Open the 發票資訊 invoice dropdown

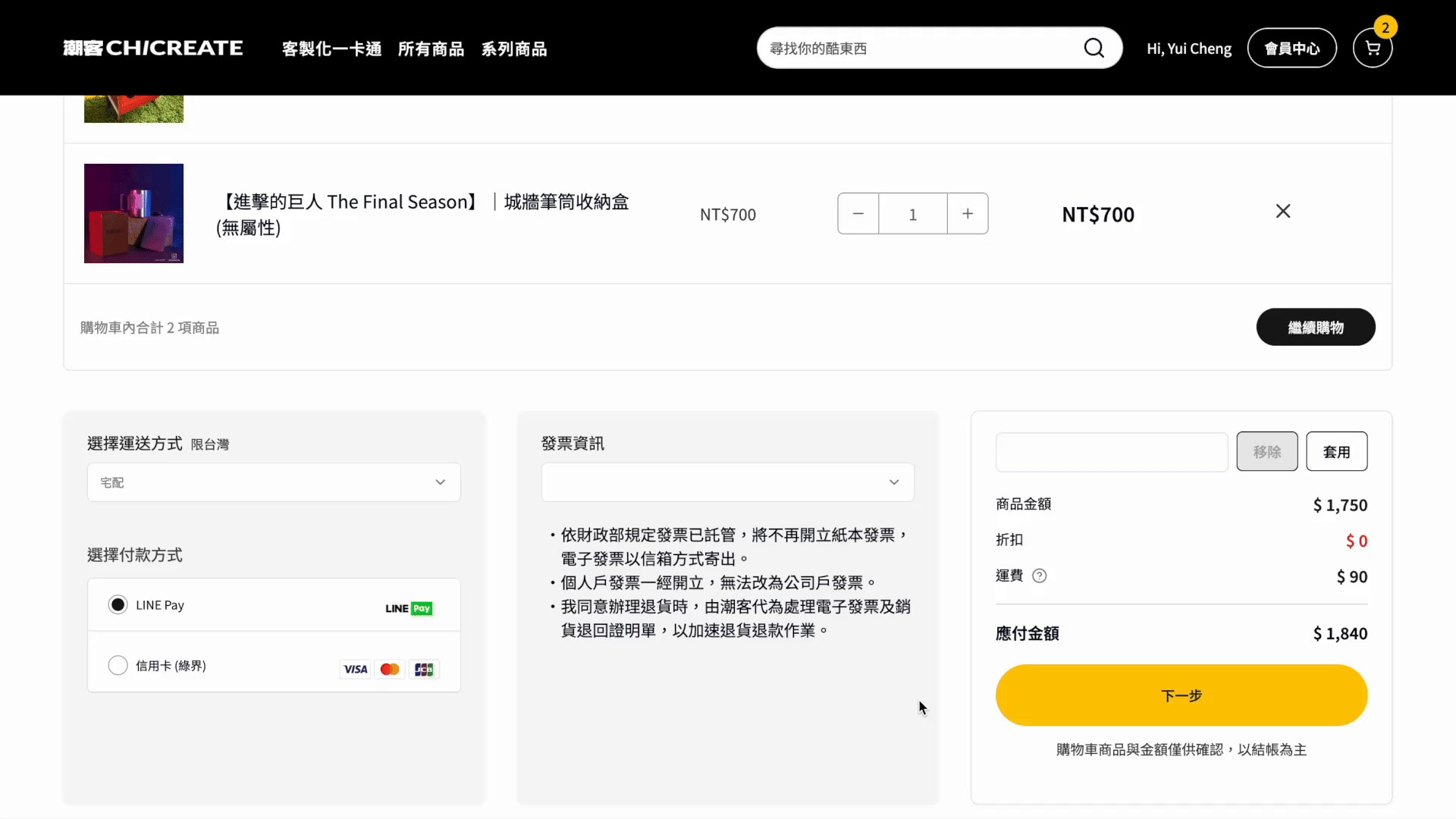click(727, 482)
